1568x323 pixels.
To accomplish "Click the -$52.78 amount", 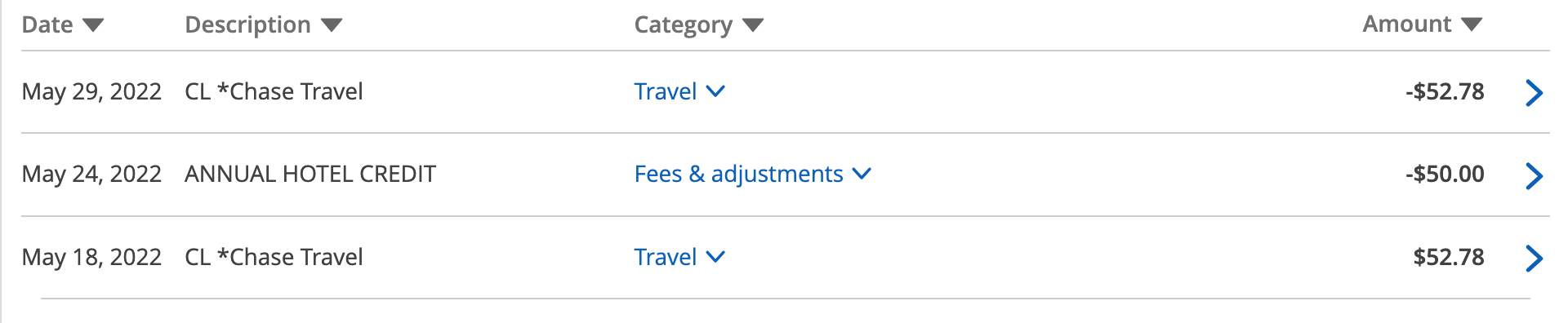I will (1445, 91).
